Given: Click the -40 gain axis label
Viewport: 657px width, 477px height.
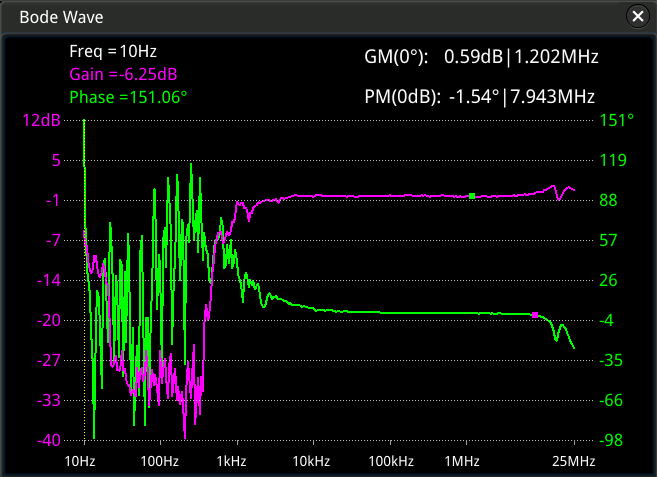Looking at the screenshot, I should click(x=49, y=440).
